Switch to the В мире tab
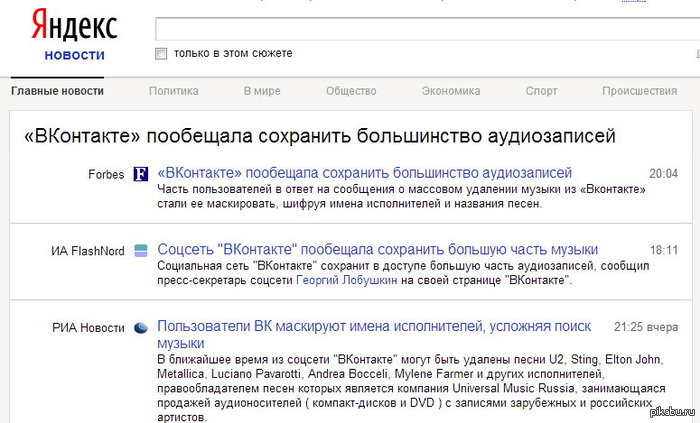 (261, 91)
